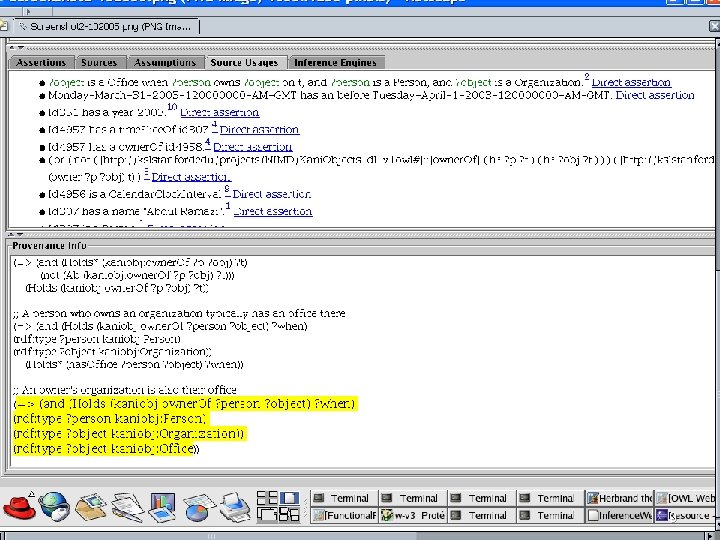Click footnote 8 after CalendarClockInterval
The width and height of the screenshot is (720, 540).
point(227,189)
